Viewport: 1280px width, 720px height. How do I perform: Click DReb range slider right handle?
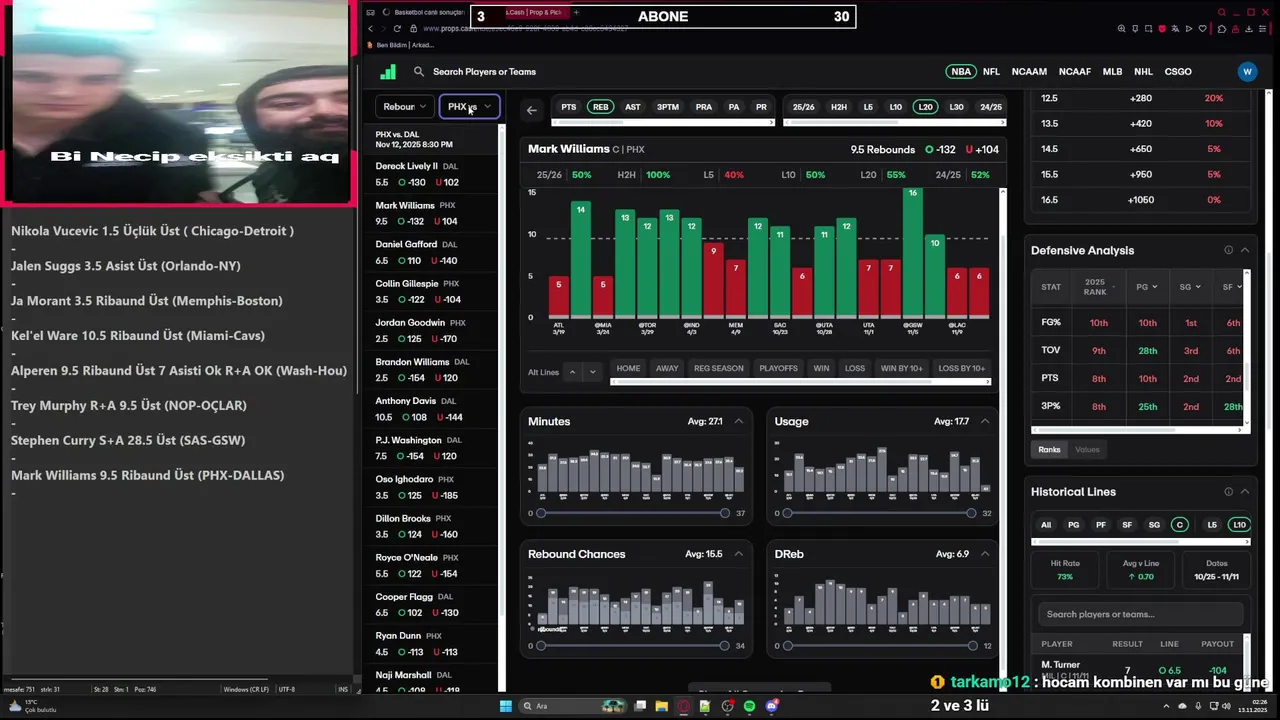tap(971, 646)
